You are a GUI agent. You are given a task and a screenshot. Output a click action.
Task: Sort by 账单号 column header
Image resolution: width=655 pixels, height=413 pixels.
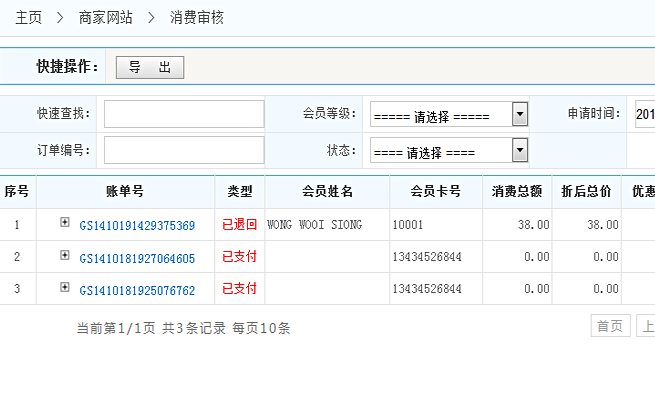[125, 191]
